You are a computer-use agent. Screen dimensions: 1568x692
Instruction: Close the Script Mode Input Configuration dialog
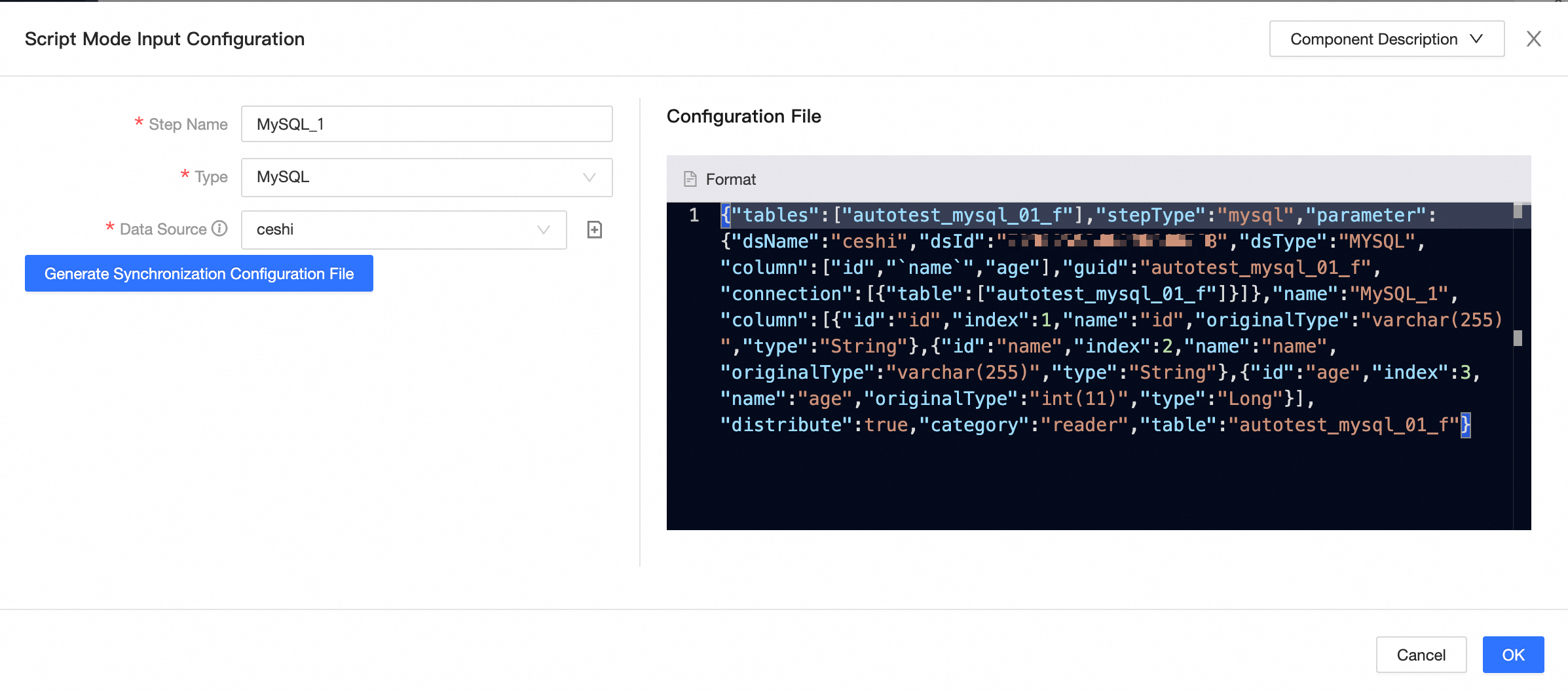click(1533, 39)
